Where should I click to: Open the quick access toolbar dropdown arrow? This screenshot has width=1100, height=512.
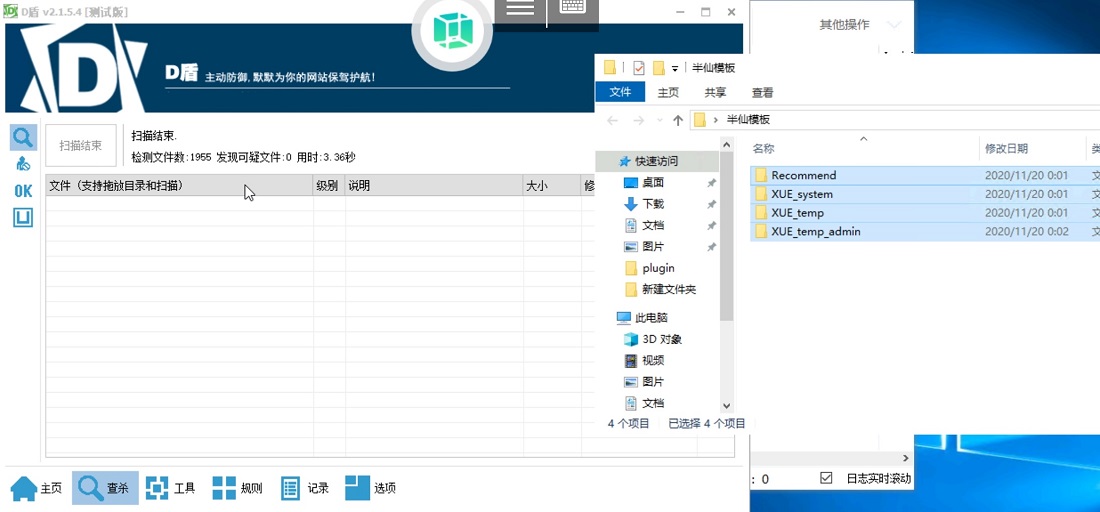click(675, 69)
